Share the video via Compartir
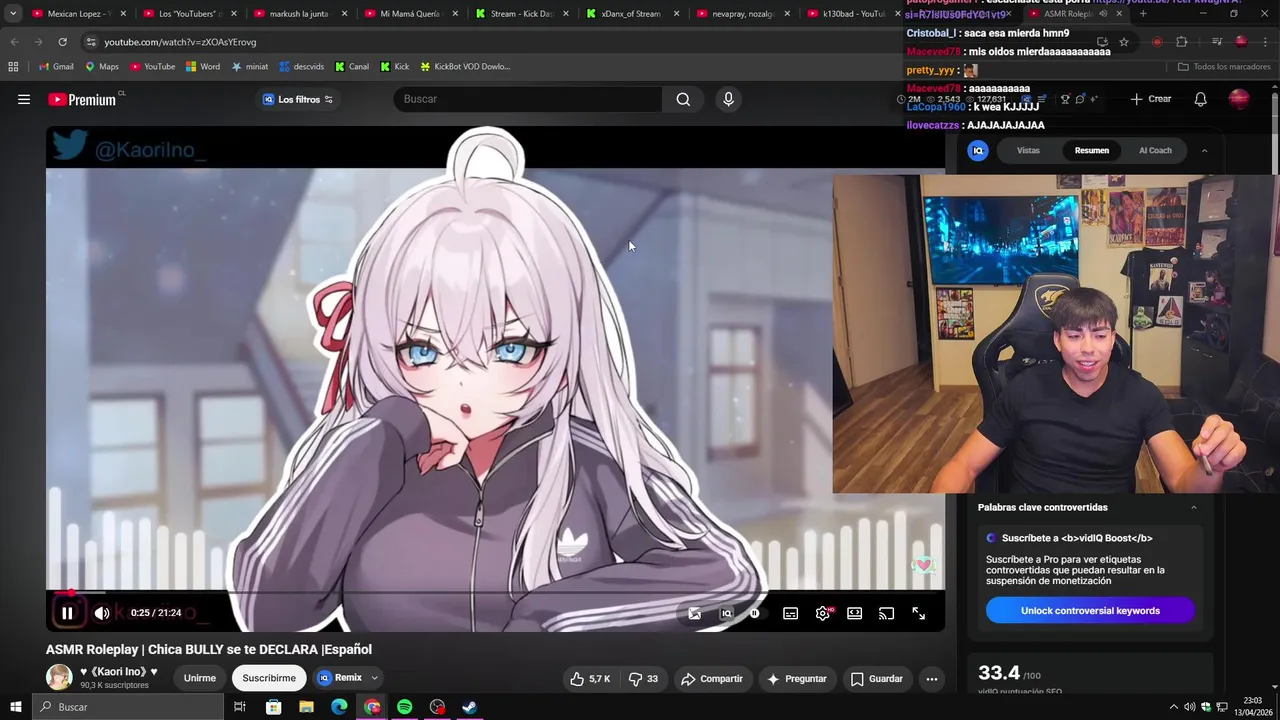This screenshot has height=720, width=1280. [x=712, y=679]
